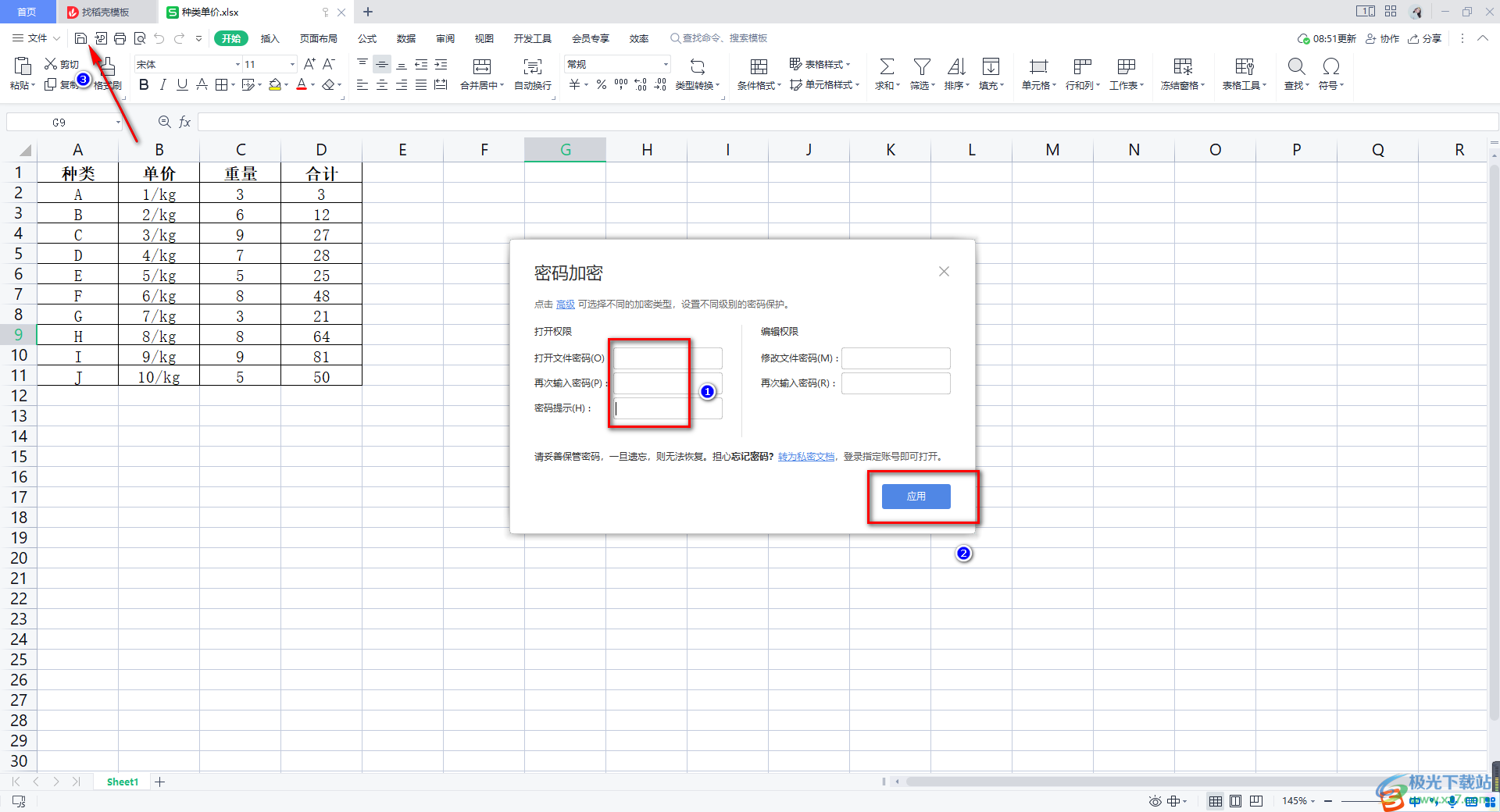Click the 应用 Apply button in dialog
Image resolution: width=1500 pixels, height=812 pixels.
[916, 497]
